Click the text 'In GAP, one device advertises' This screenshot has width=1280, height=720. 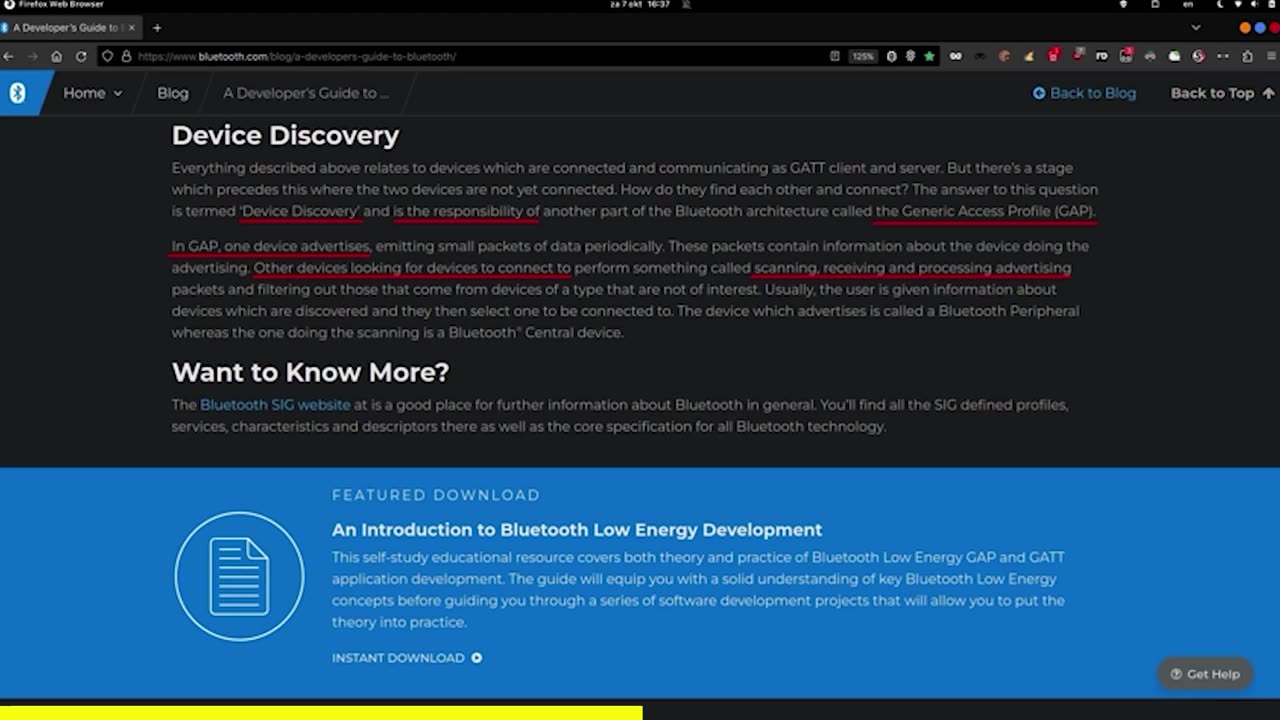pyautogui.click(x=271, y=246)
